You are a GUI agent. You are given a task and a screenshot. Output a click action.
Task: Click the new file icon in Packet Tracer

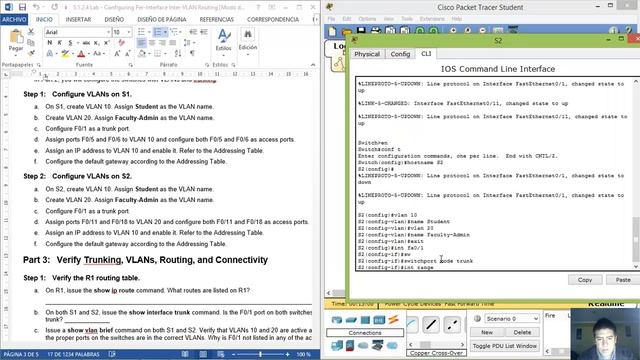click(332, 31)
